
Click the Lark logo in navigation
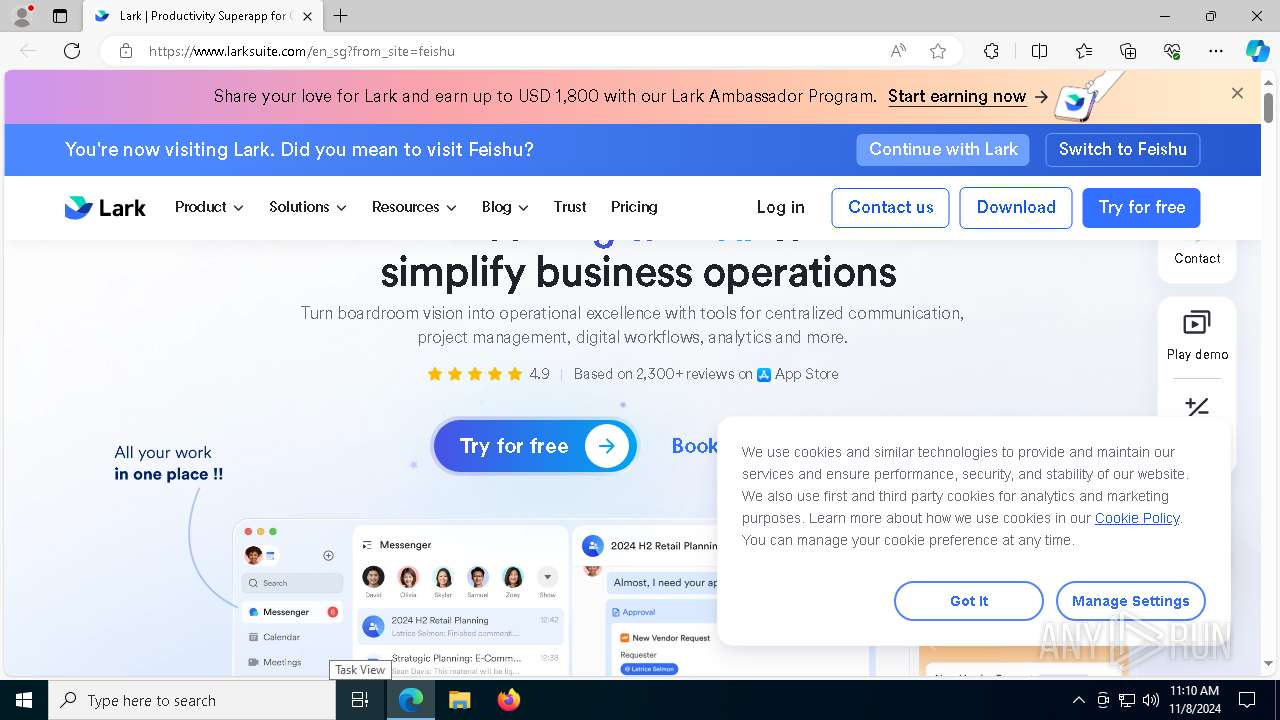(105, 207)
